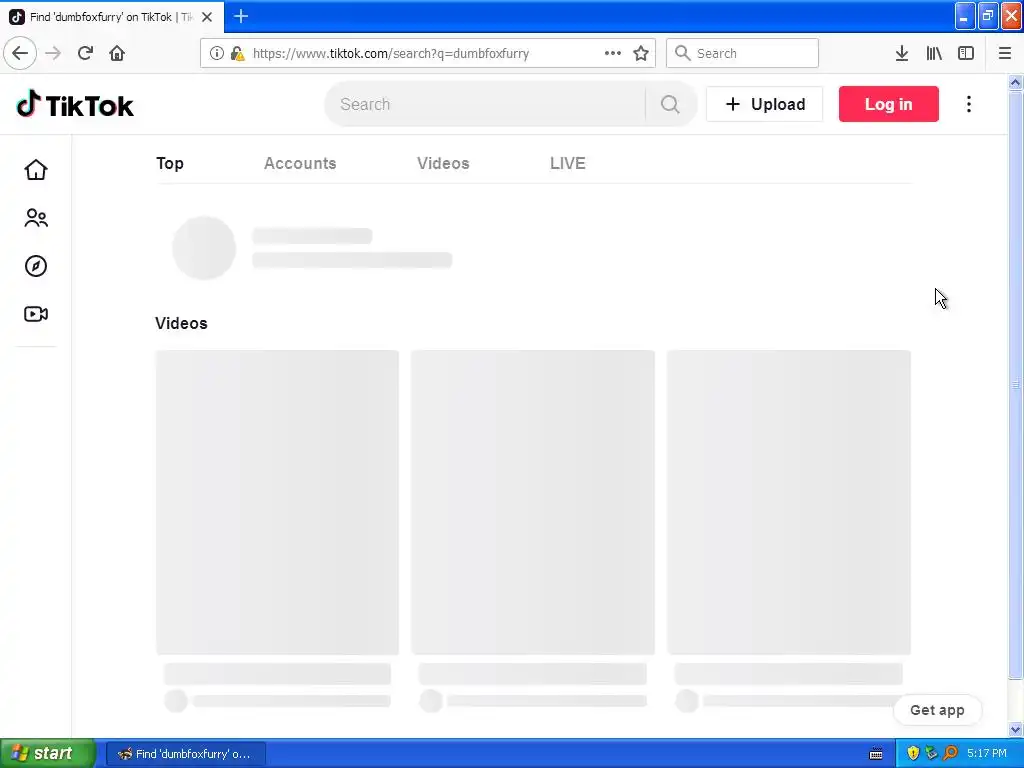Click the orange magnifier tray icon
Image resolution: width=1024 pixels, height=768 pixels.
tap(950, 754)
